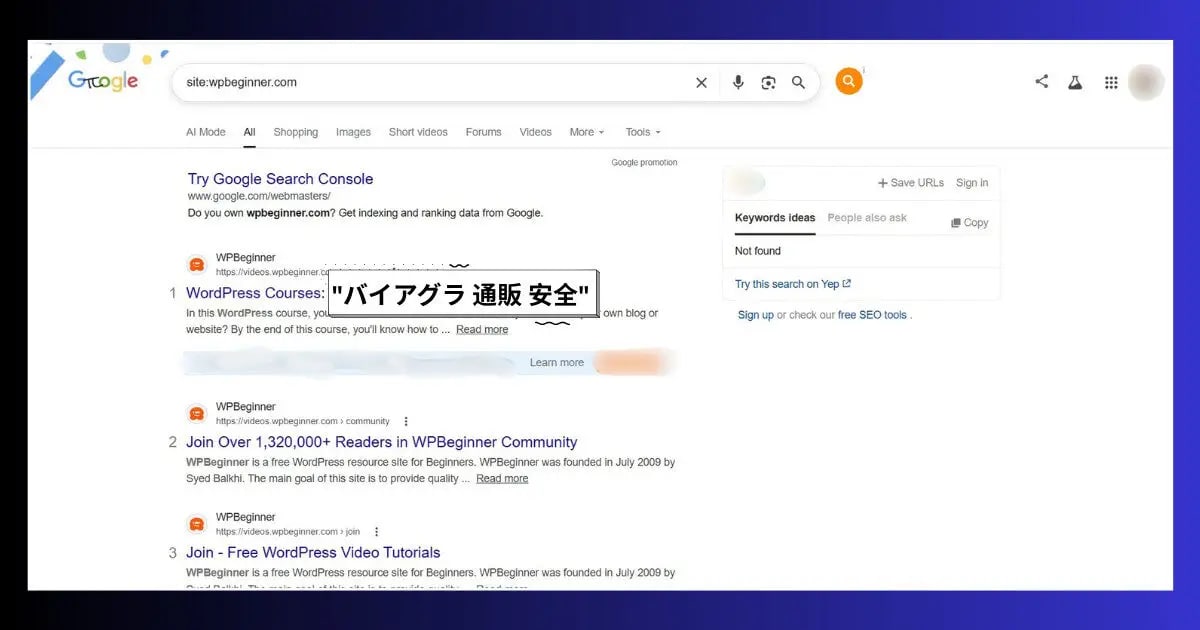Expand the More results dropdown
Image resolution: width=1200 pixels, height=630 pixels.
click(x=586, y=131)
